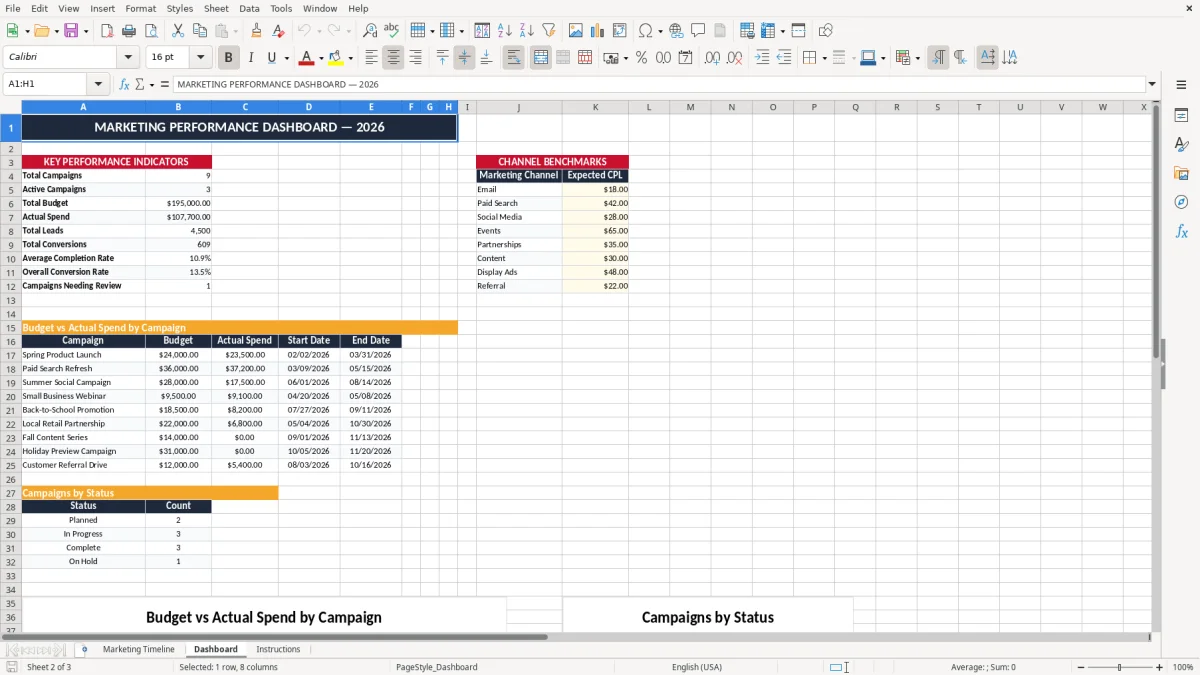
Task: Click the formula input line
Action: (658, 85)
